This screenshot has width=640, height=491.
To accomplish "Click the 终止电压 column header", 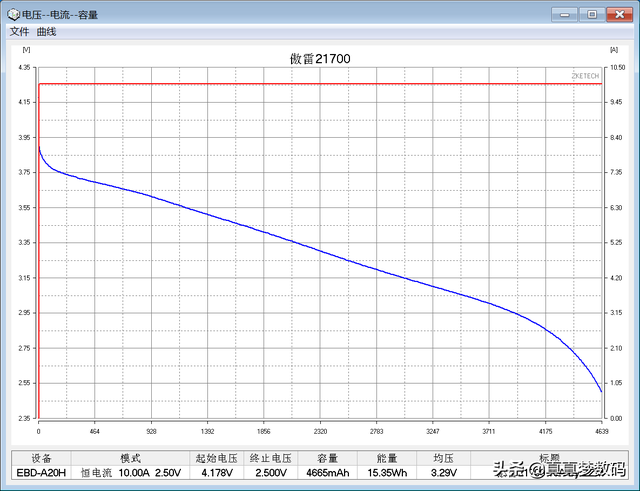I will pos(271,458).
